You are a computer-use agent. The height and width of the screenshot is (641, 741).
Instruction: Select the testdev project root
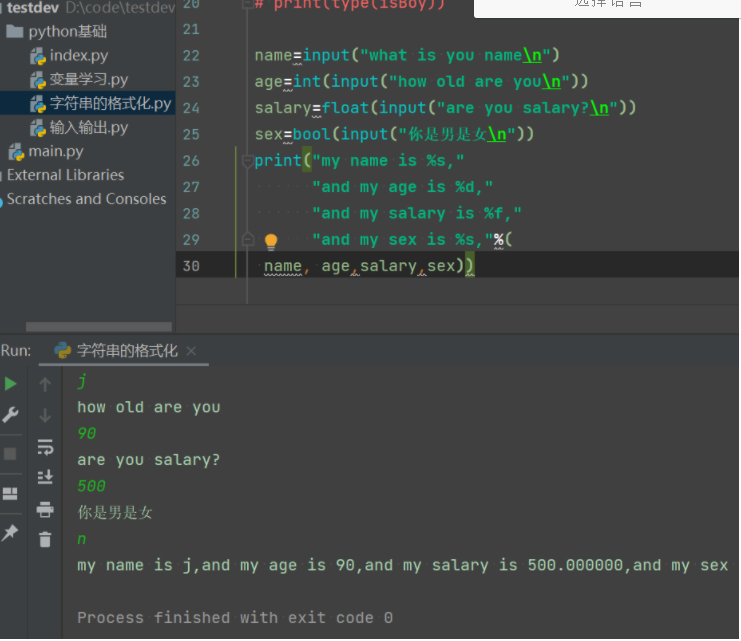pos(33,8)
